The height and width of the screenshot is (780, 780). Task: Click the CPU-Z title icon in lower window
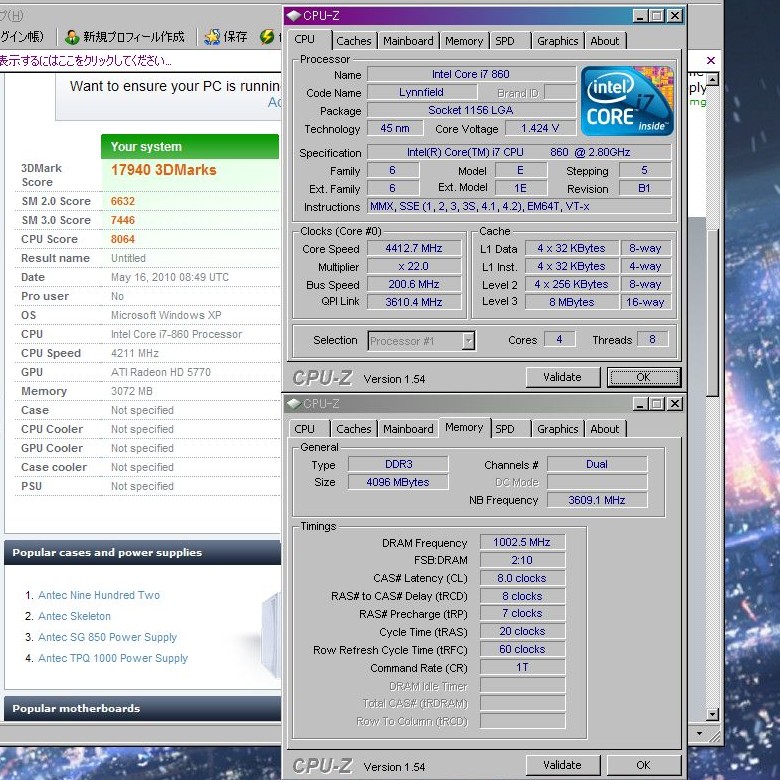[x=294, y=403]
